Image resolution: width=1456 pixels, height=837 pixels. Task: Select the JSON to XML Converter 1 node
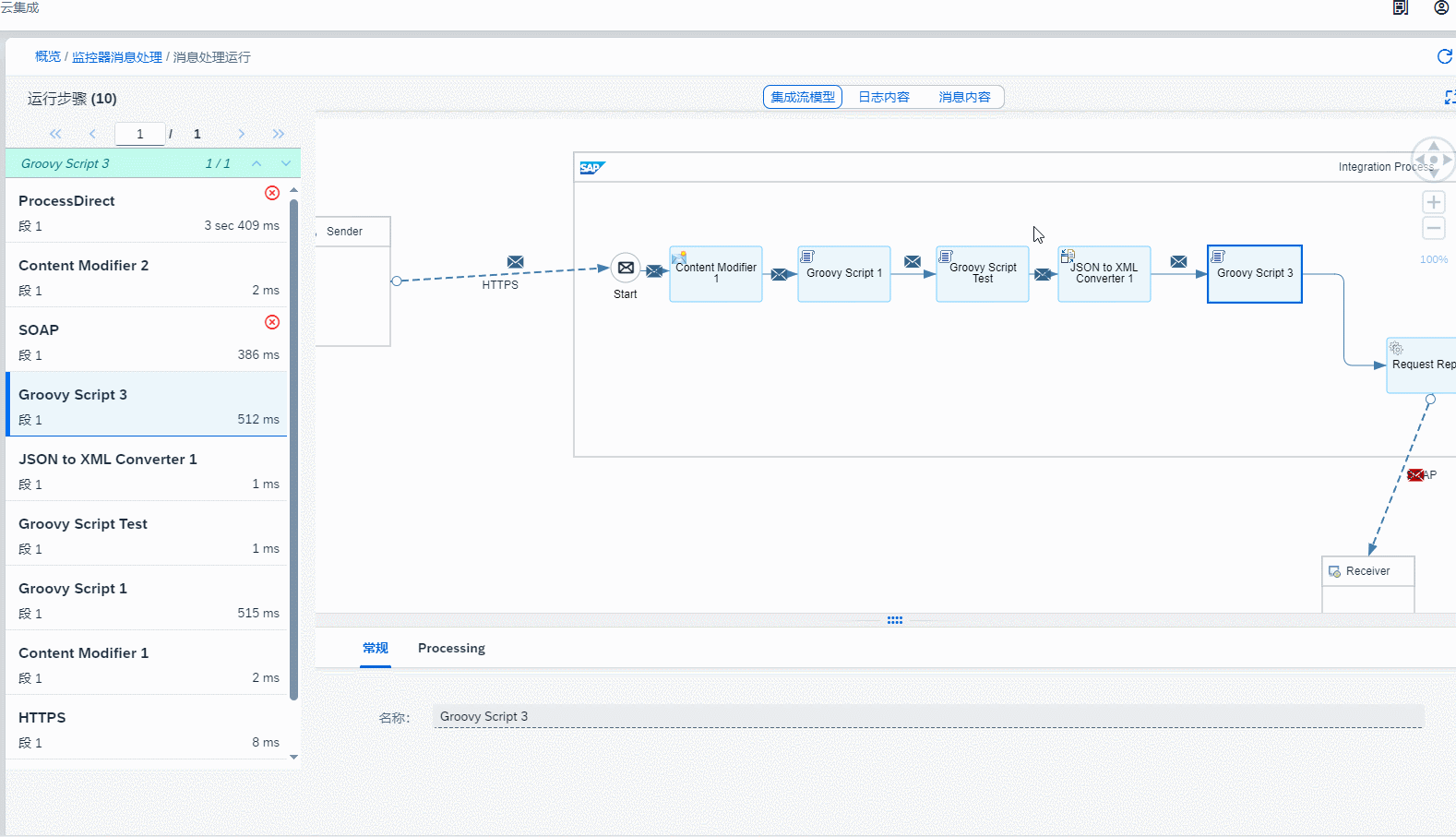tap(1104, 274)
